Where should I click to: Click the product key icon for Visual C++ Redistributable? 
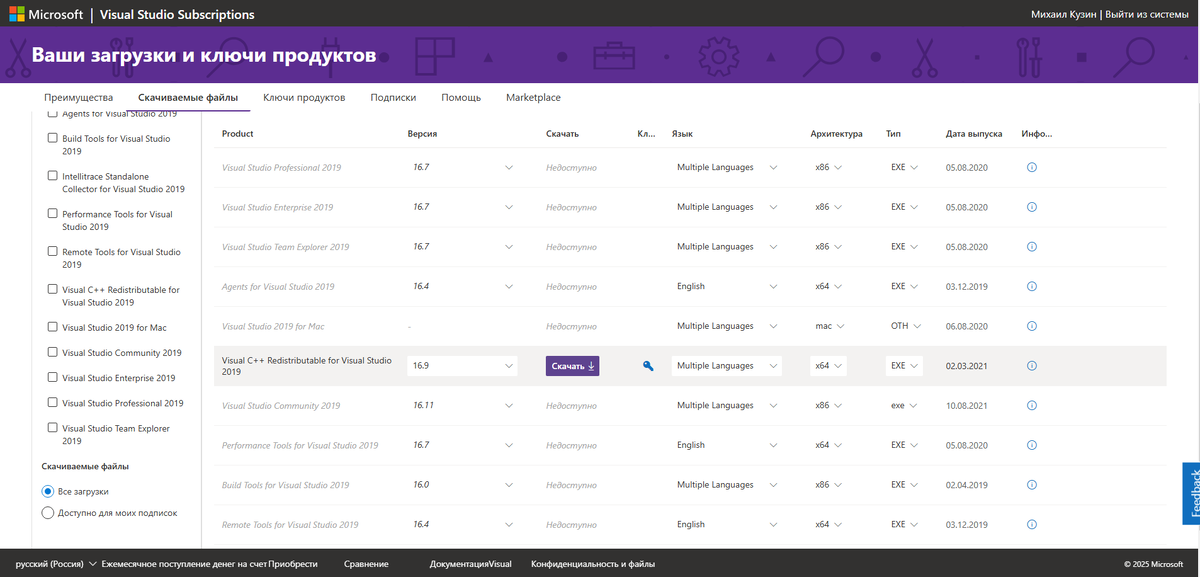648,366
